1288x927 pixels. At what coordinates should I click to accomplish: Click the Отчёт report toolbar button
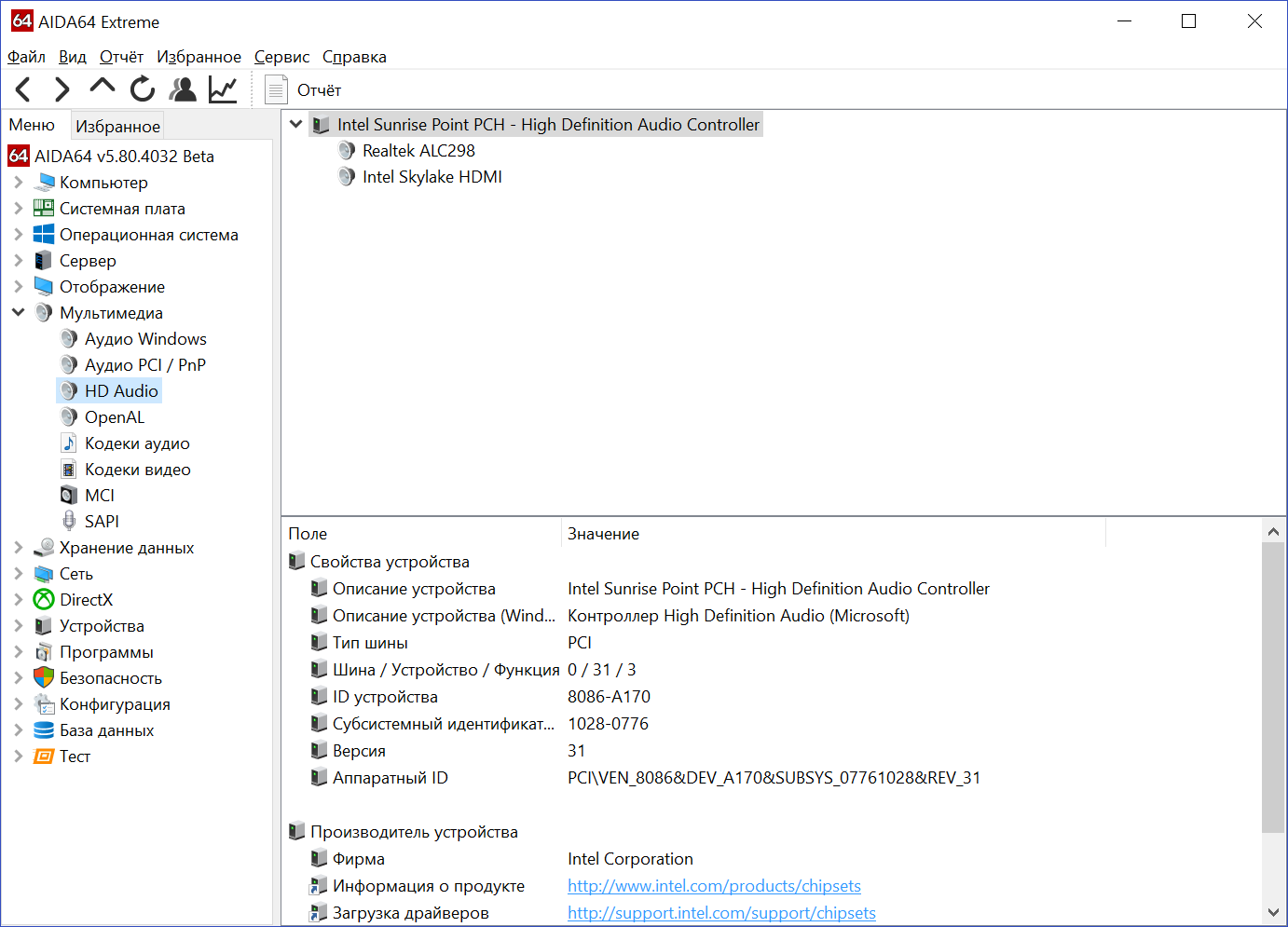coord(304,90)
